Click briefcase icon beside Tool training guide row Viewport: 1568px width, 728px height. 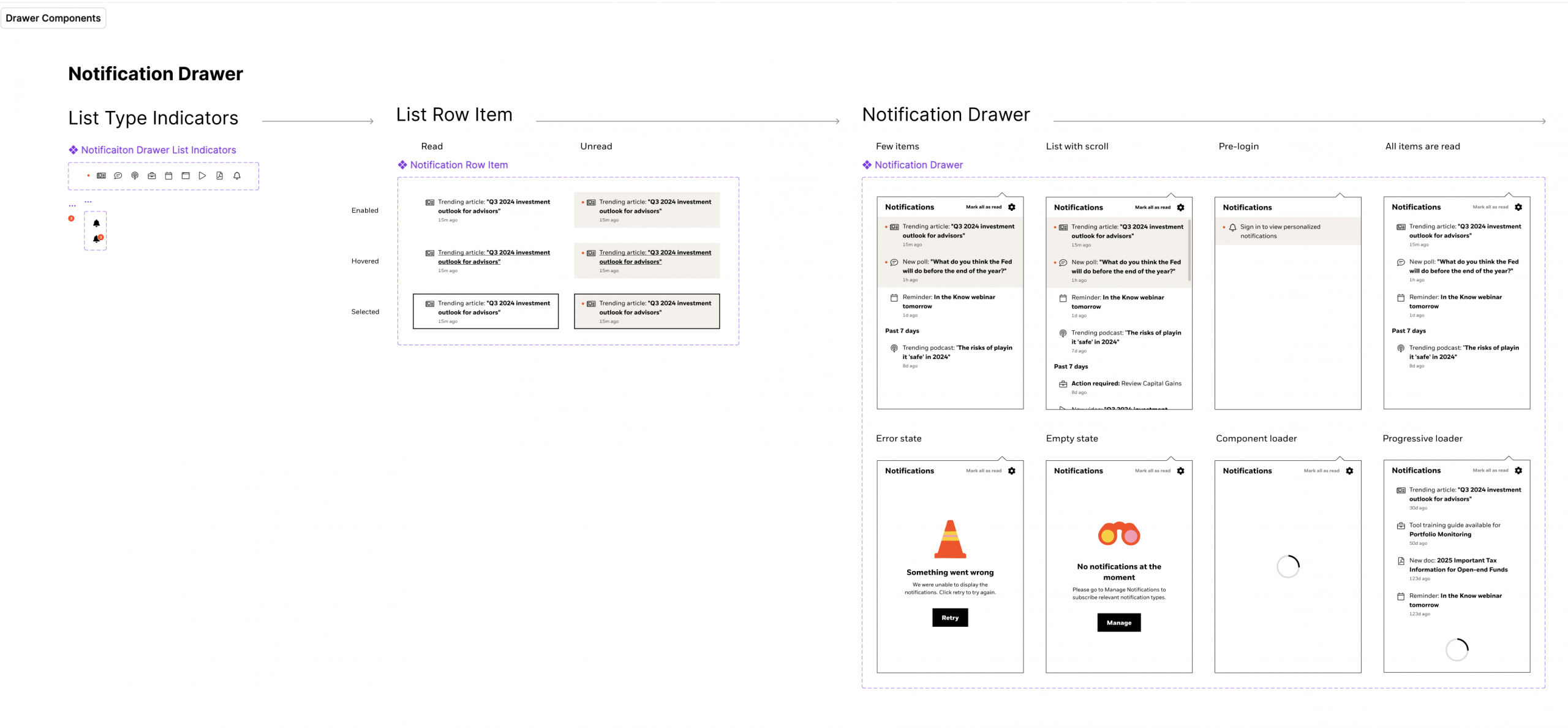pos(1401,526)
